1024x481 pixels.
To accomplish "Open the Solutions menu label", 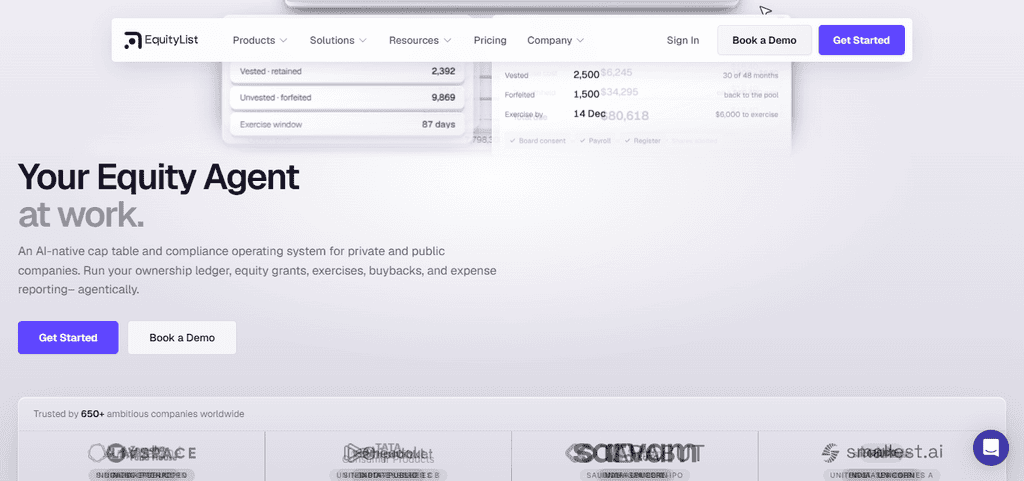I will (x=332, y=40).
